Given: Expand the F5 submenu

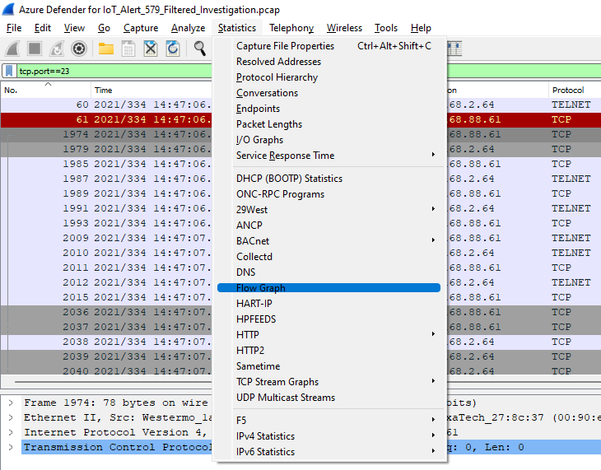Looking at the screenshot, I should [x=328, y=421].
